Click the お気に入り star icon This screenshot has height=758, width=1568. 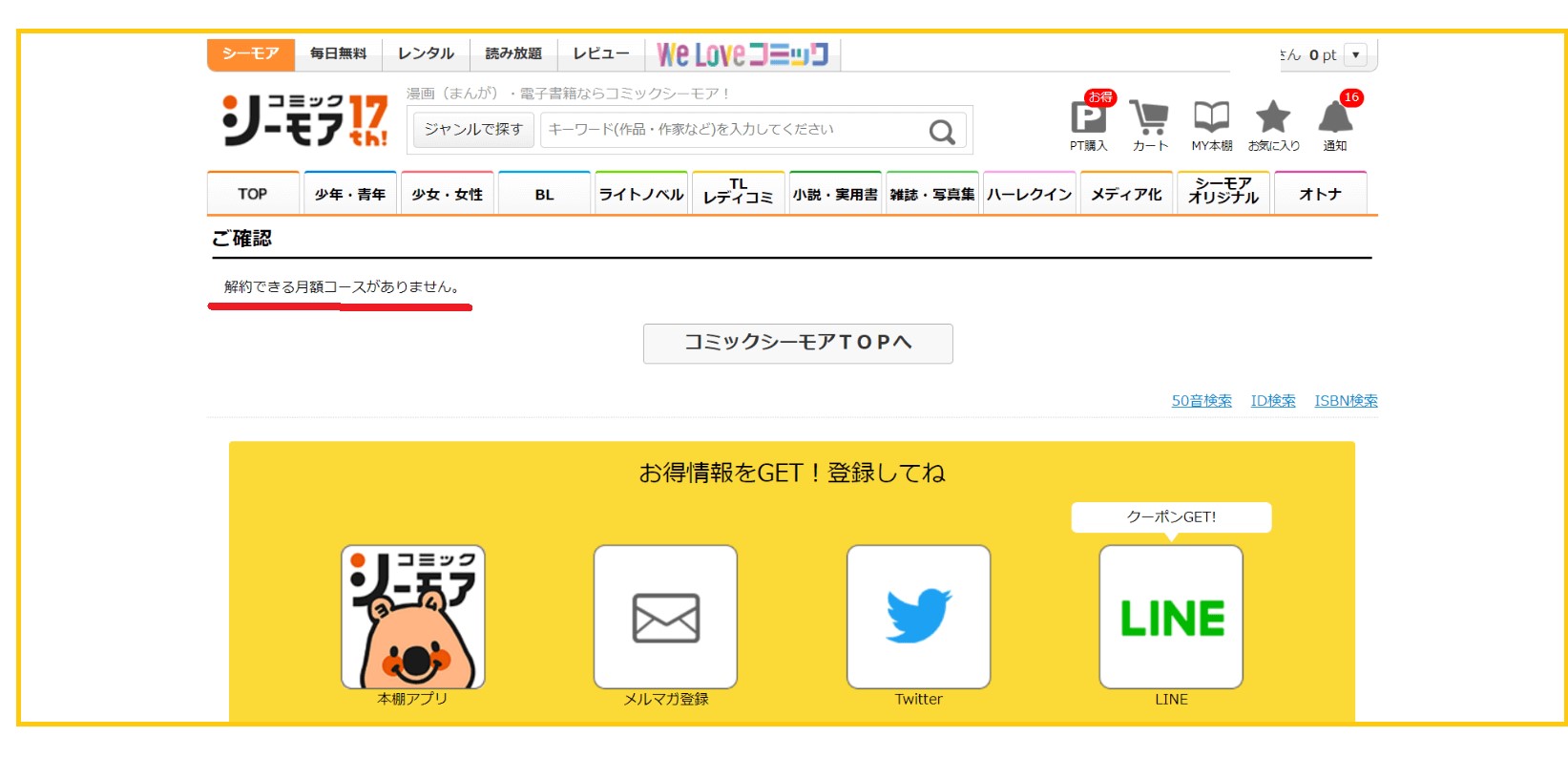(1273, 118)
